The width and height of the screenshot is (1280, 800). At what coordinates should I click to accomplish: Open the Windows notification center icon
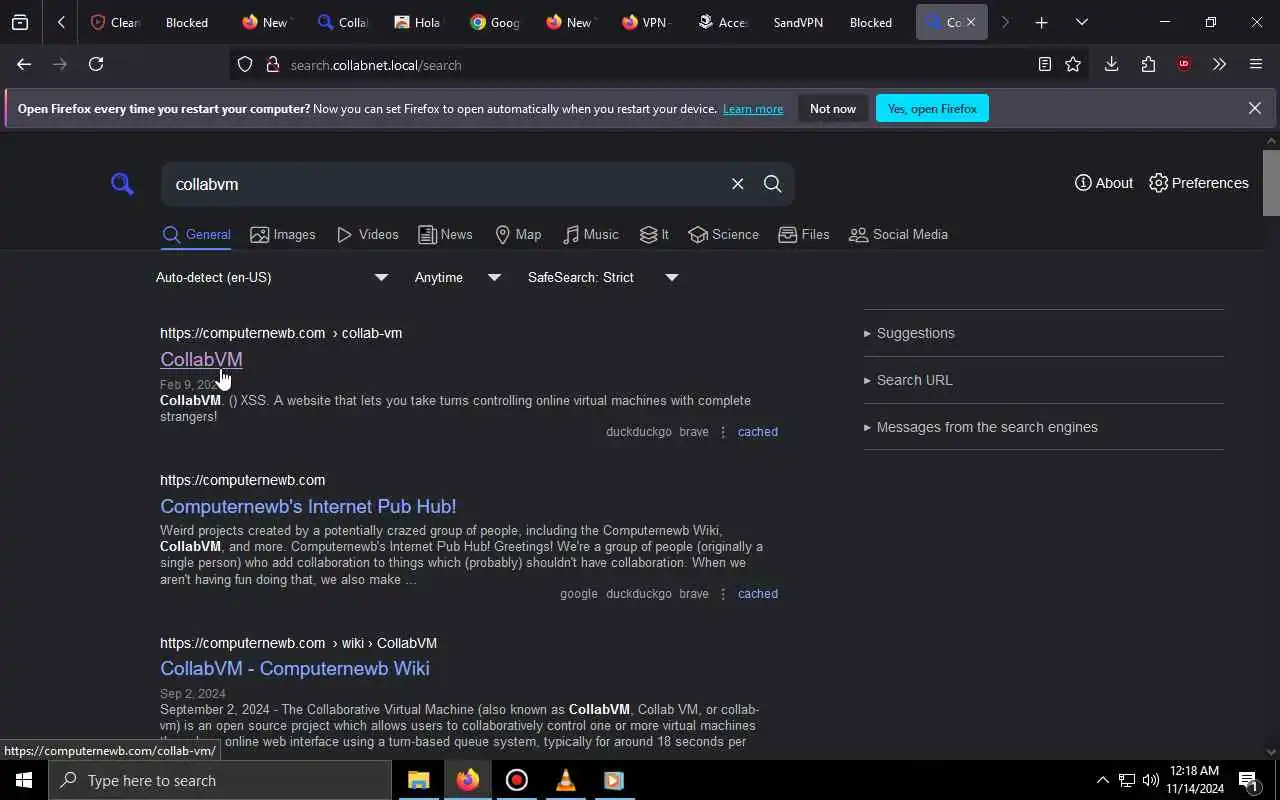1248,780
